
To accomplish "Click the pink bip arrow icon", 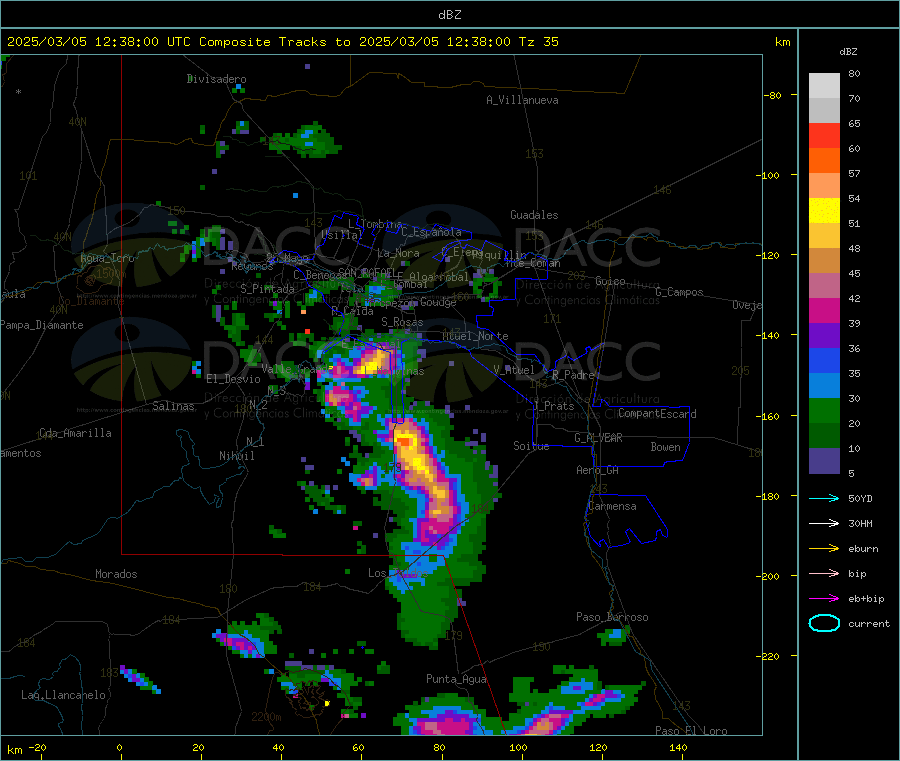I will tap(824, 573).
